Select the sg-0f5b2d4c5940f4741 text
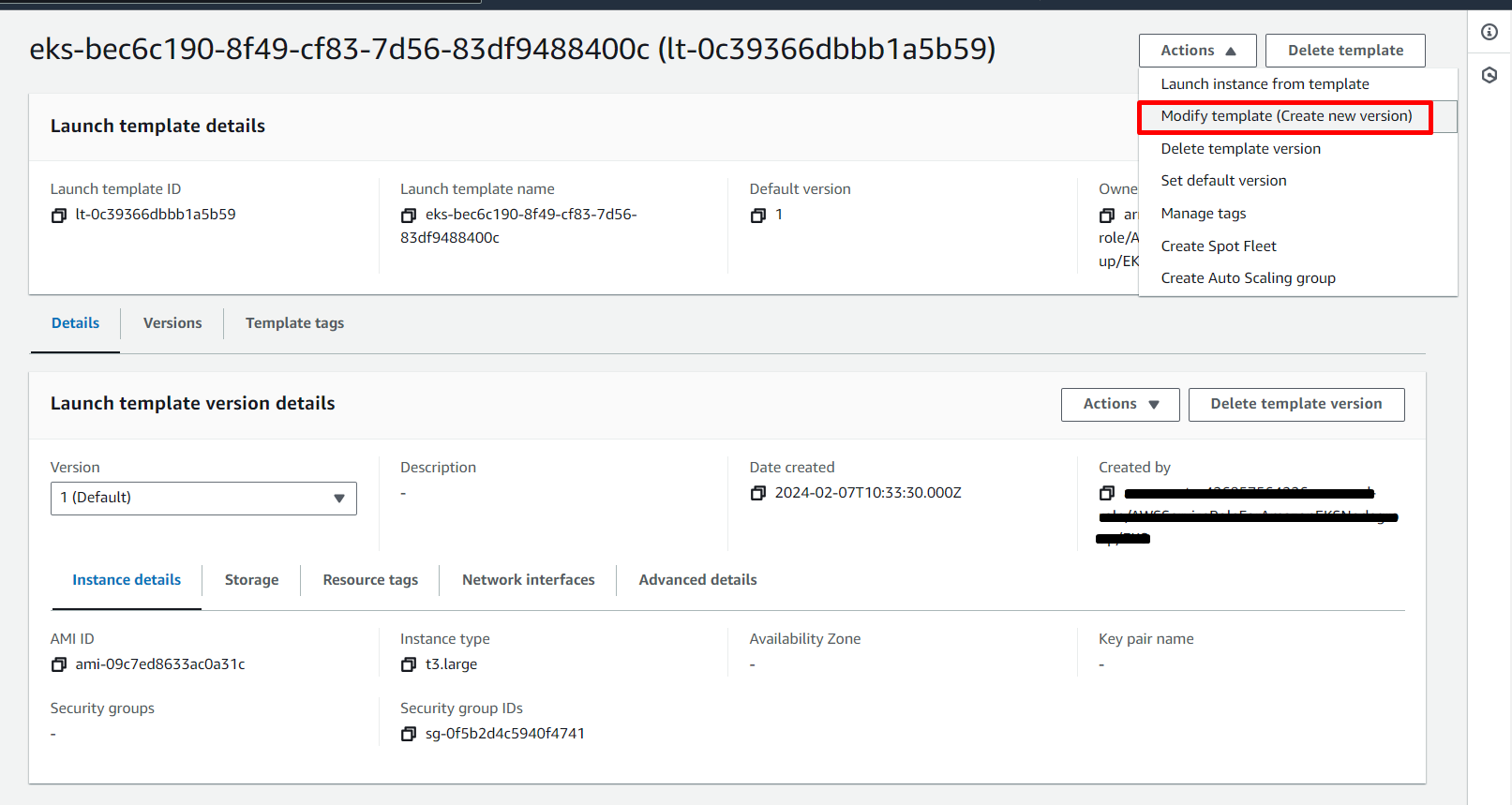1512x805 pixels. 505,734
